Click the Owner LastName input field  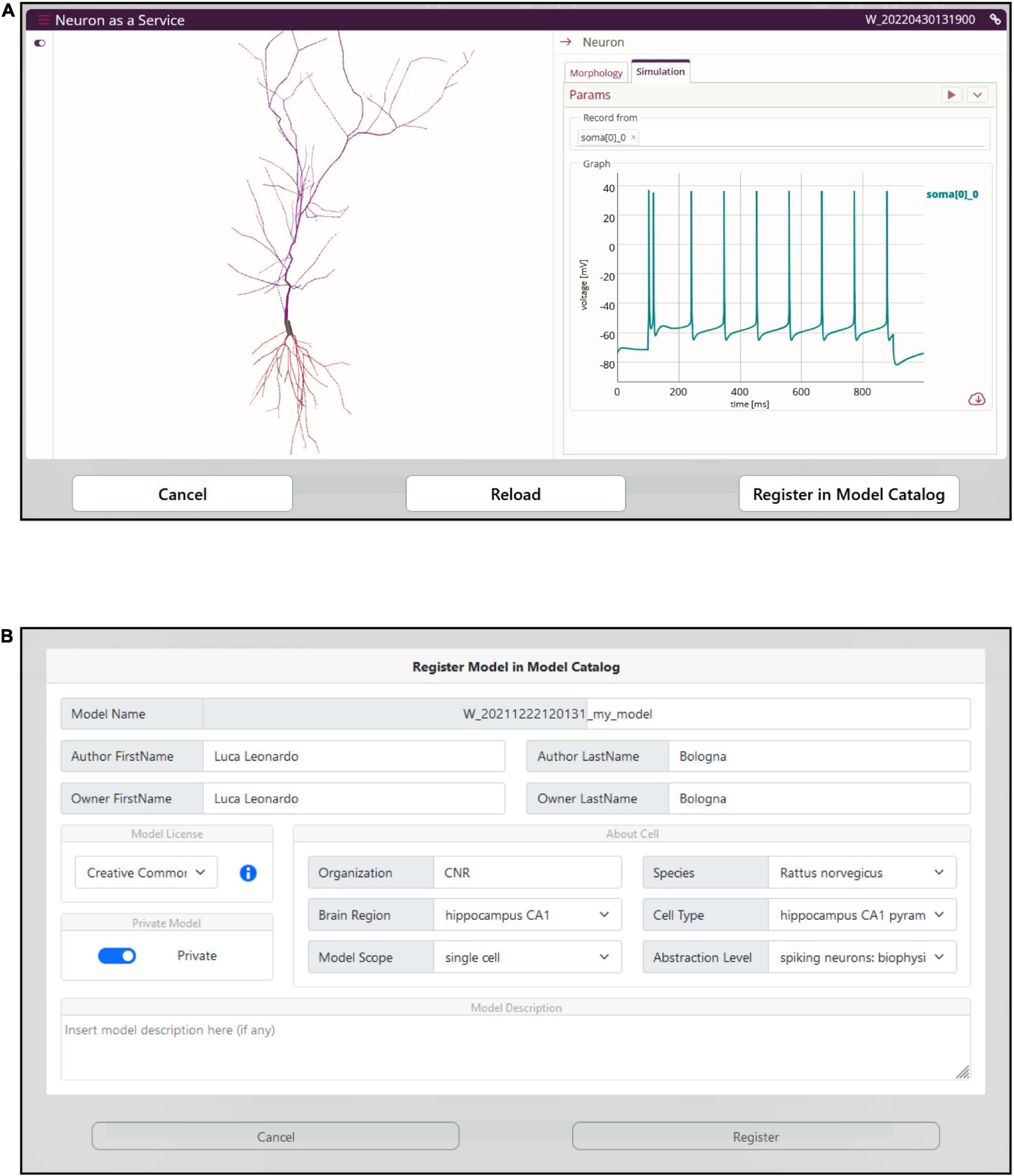tap(819, 799)
